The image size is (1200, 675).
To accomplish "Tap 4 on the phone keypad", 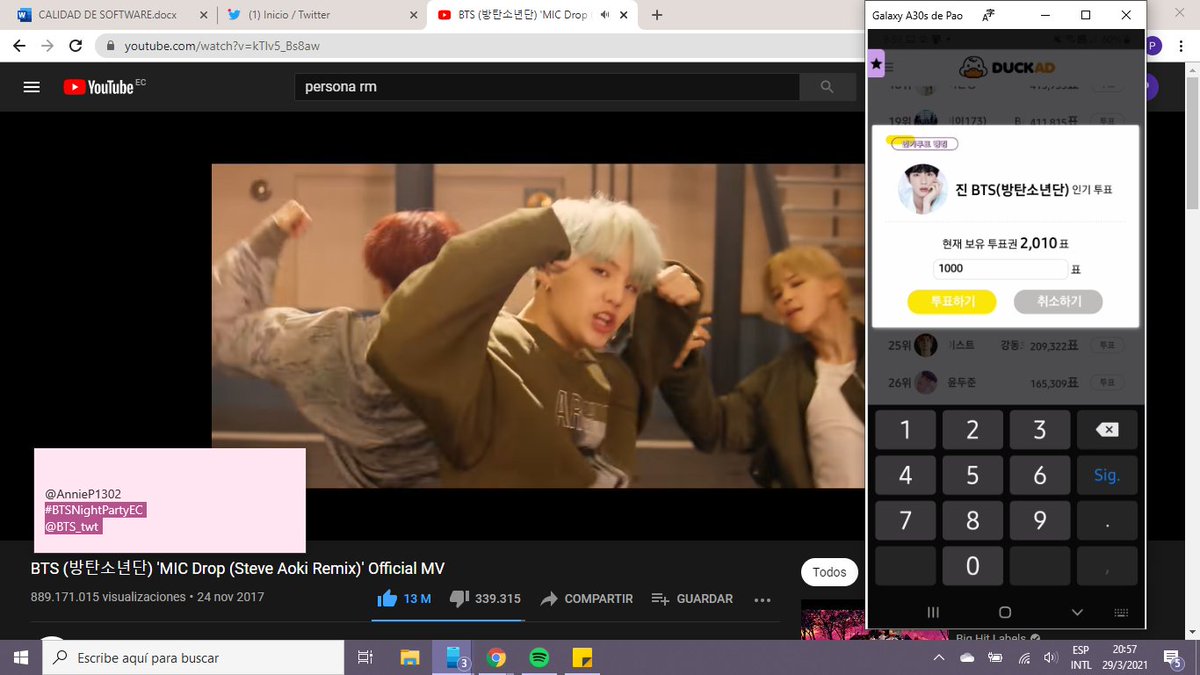I will tap(905, 475).
